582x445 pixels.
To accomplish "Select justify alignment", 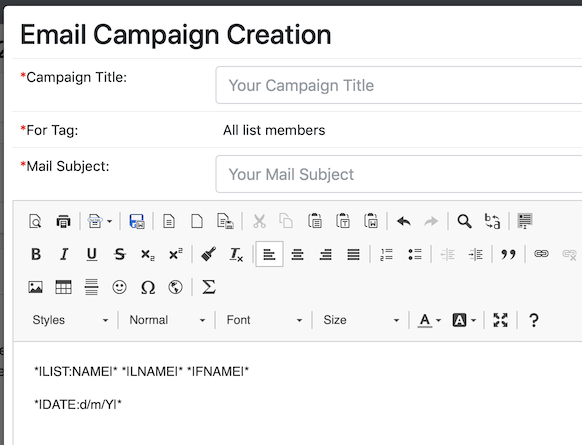I will [353, 255].
